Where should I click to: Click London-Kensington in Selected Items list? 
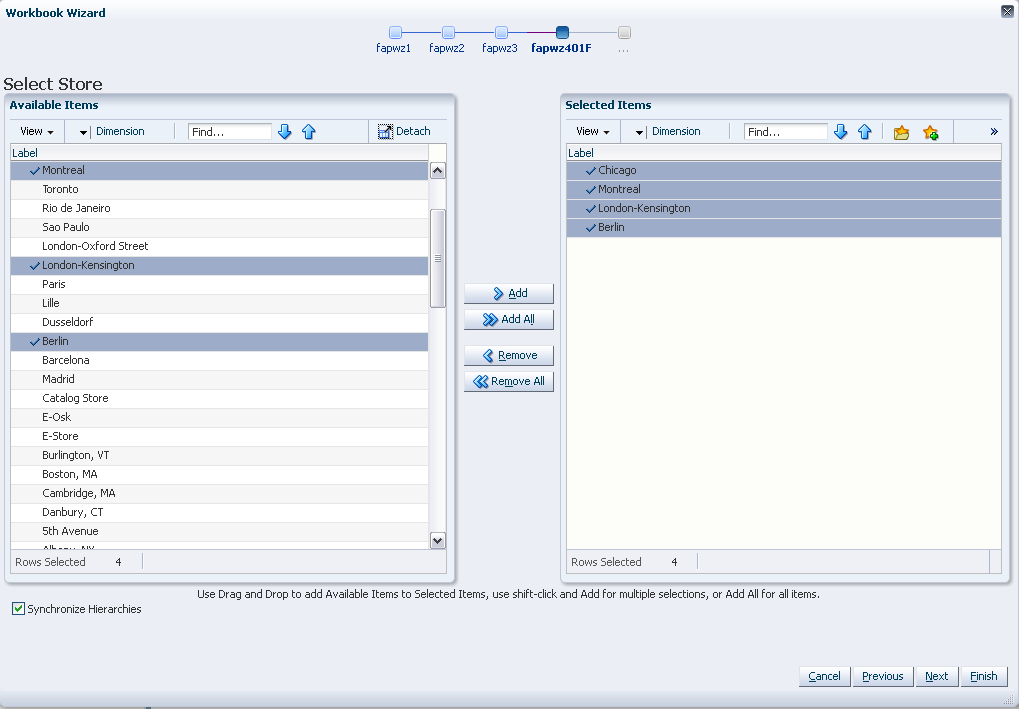pyautogui.click(x=784, y=208)
